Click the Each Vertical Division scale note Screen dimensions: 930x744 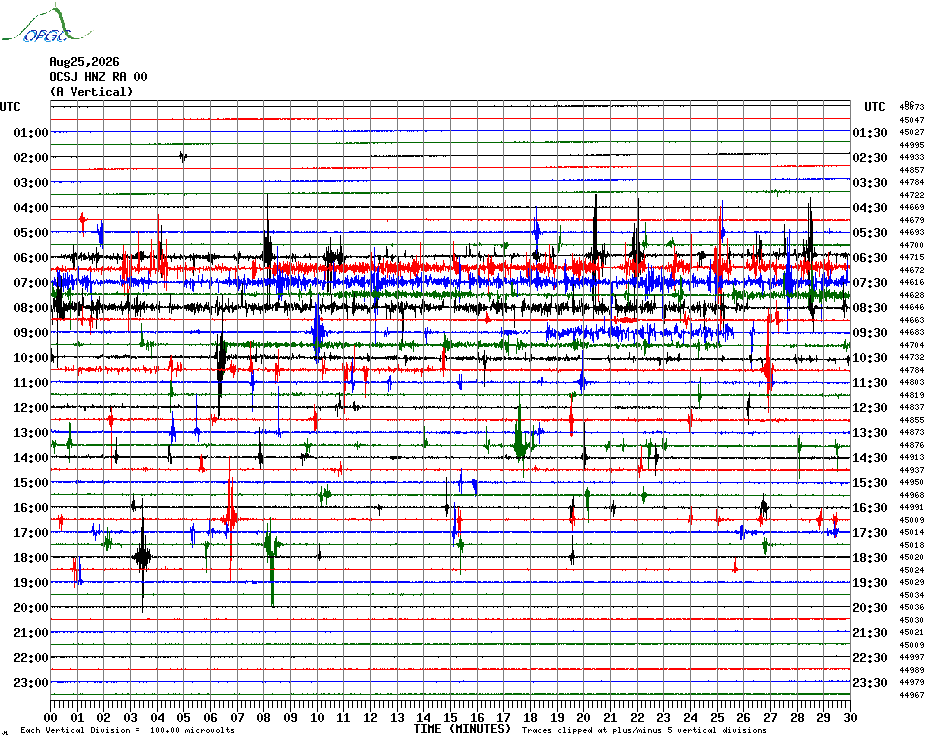(128, 730)
